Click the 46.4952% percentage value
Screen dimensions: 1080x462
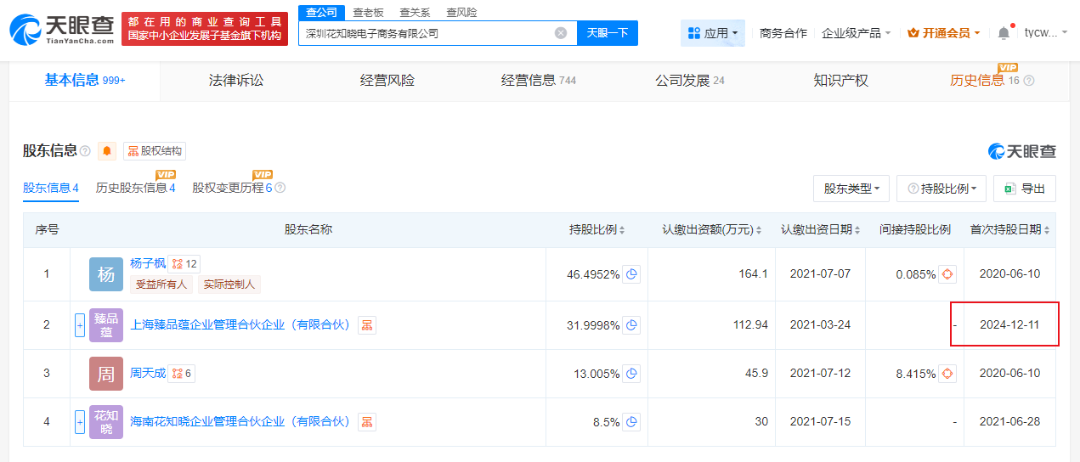[592, 274]
